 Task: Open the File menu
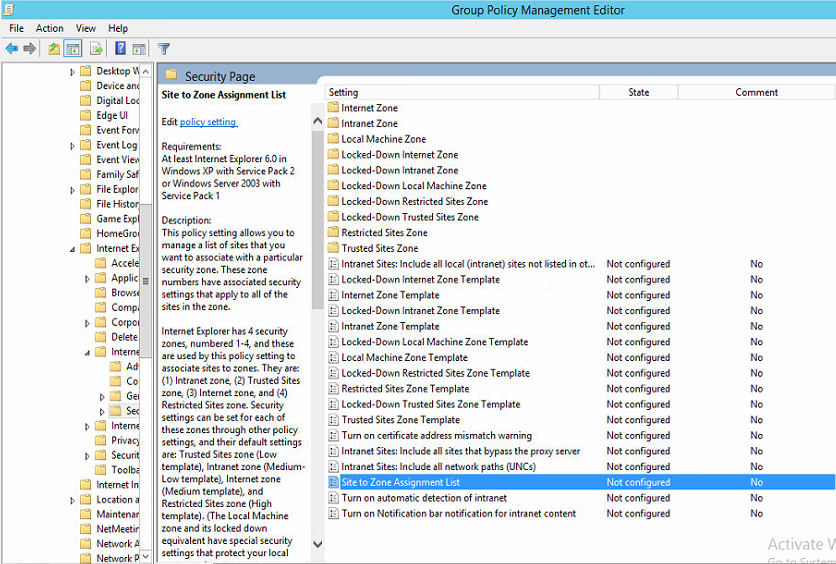(17, 28)
